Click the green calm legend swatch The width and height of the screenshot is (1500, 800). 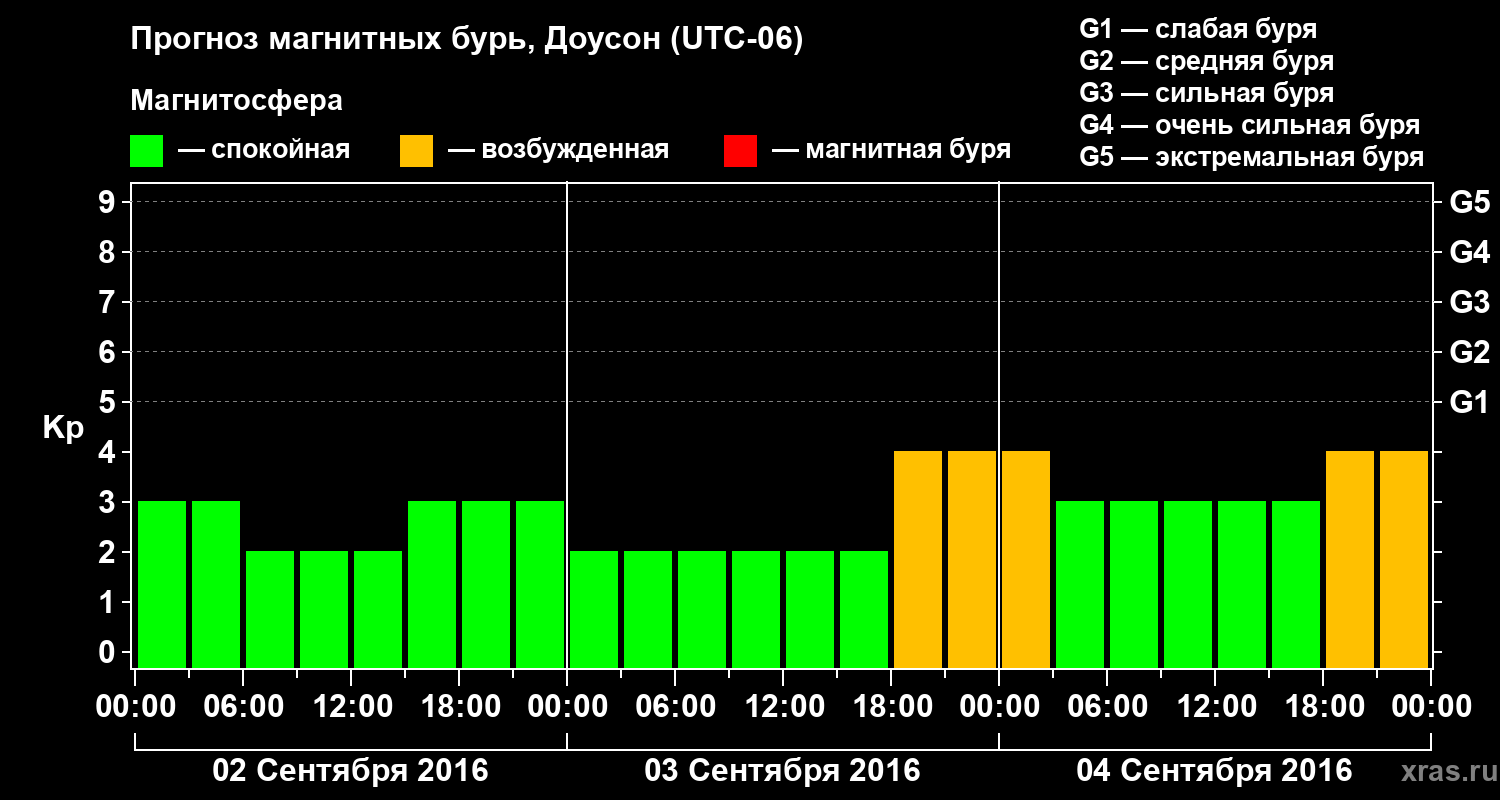click(146, 151)
